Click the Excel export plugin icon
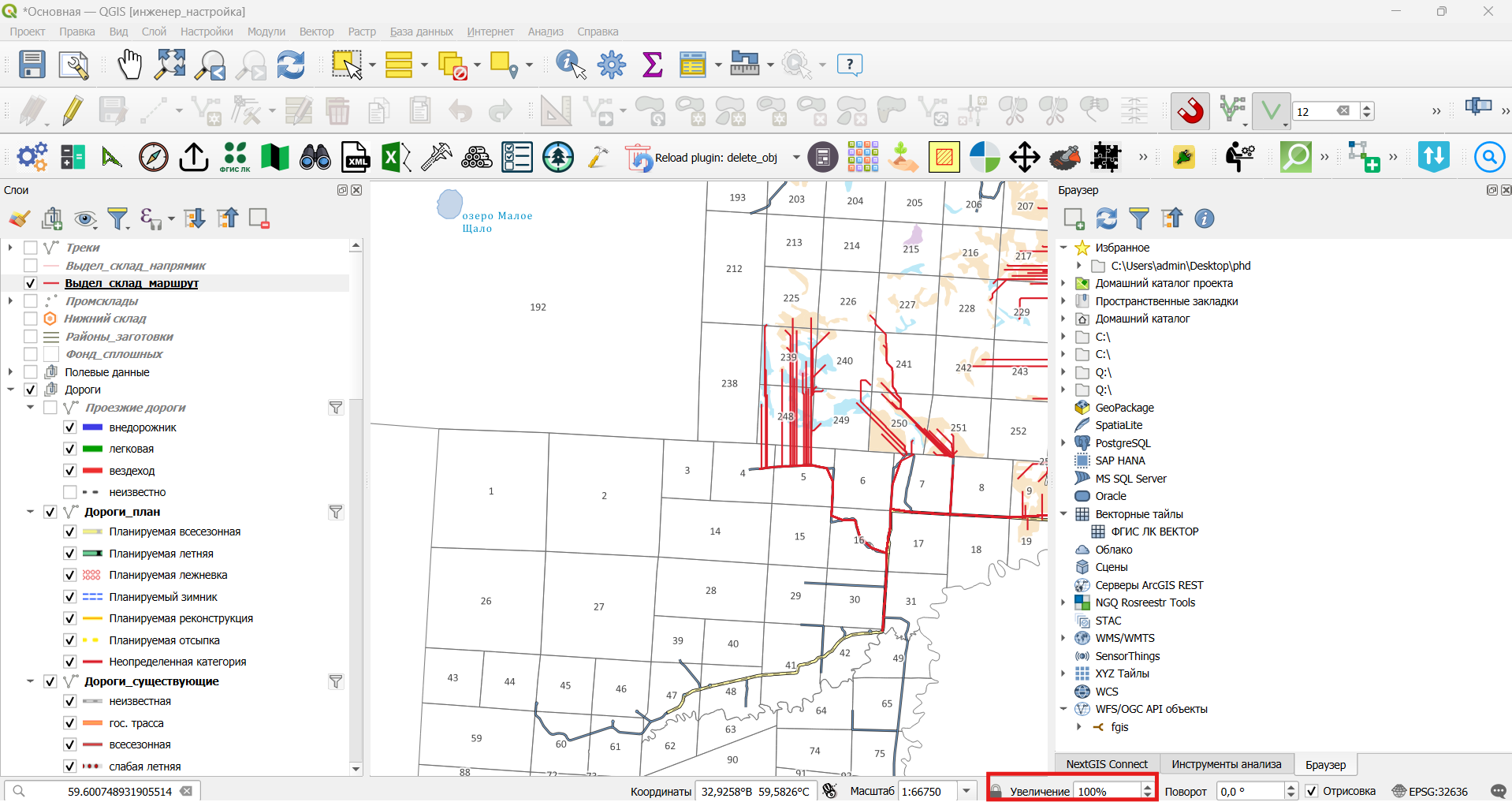 pyautogui.click(x=396, y=157)
